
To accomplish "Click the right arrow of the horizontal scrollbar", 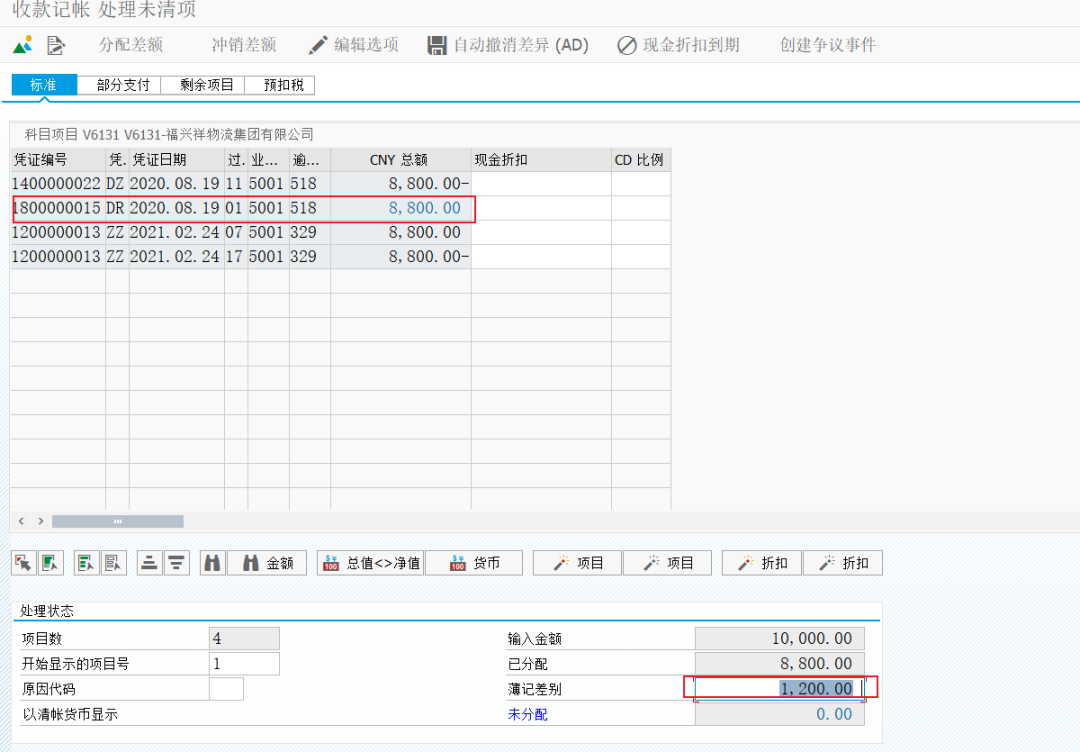I will click(41, 521).
